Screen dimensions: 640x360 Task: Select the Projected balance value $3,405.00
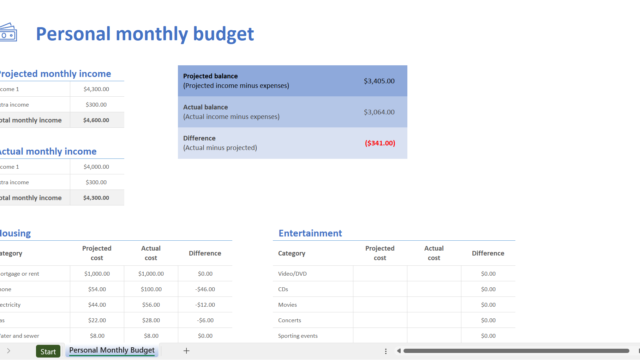379,81
